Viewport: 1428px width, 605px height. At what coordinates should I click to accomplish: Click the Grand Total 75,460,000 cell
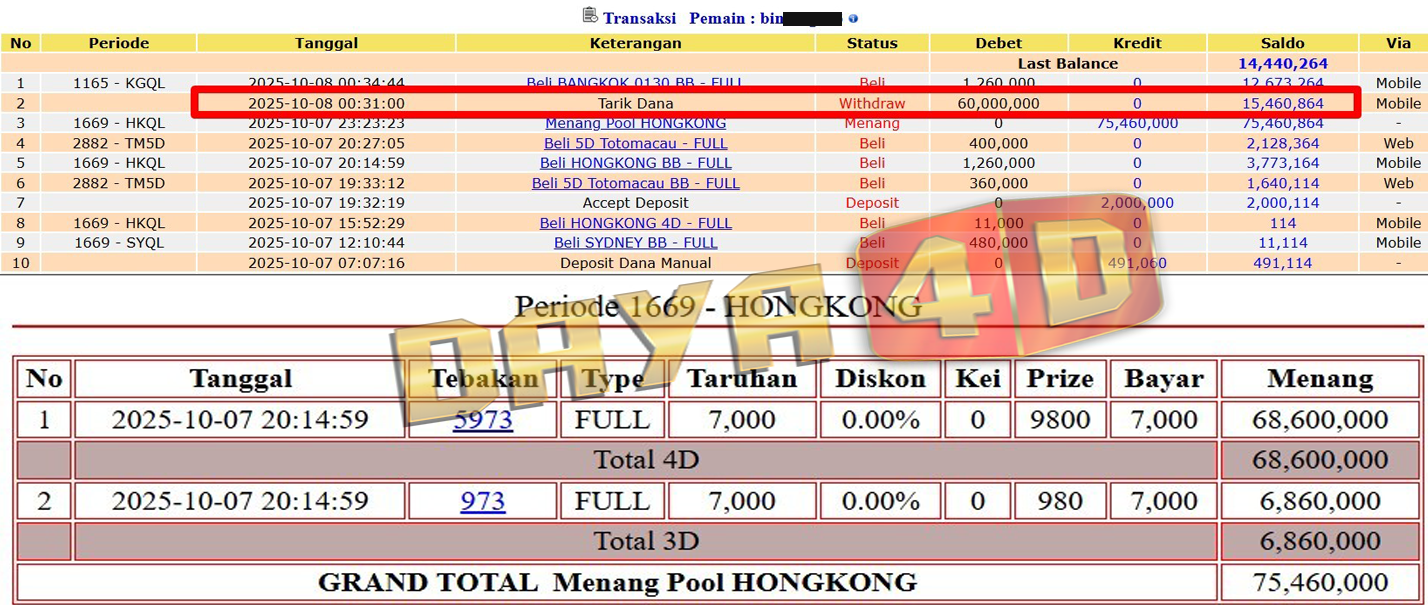click(x=1320, y=582)
